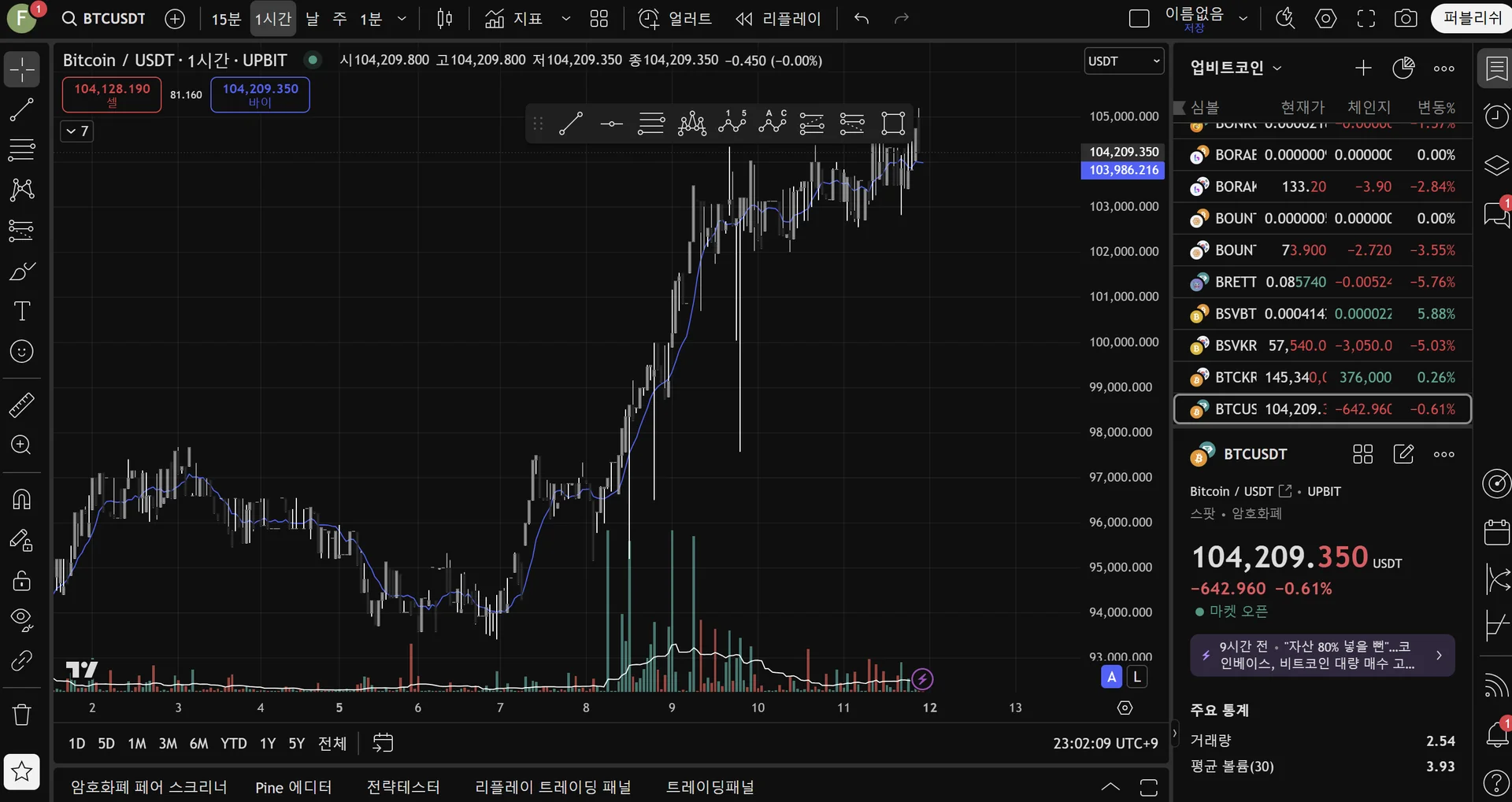
Task: Click the 퍼블리쉬 publish button
Action: 1472,18
